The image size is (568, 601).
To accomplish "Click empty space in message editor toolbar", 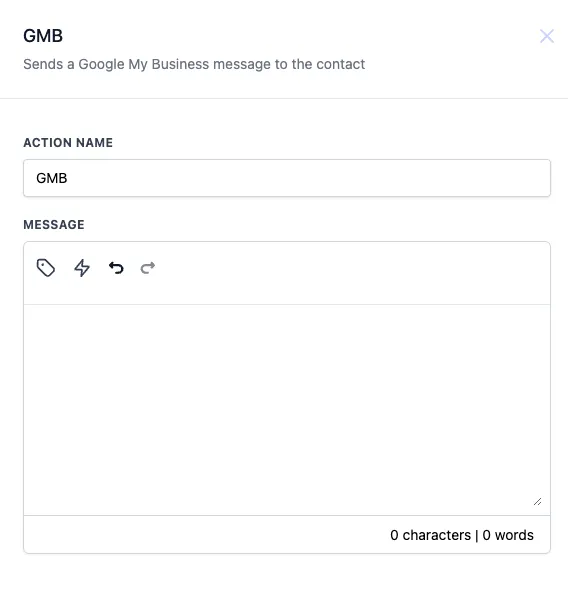I will 345,273.
